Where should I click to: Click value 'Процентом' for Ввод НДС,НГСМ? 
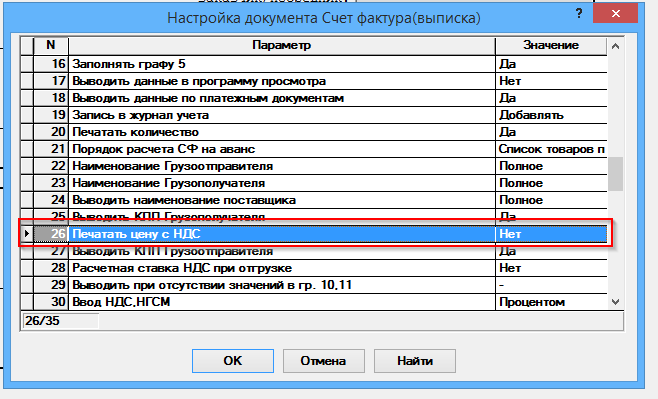[551, 302]
